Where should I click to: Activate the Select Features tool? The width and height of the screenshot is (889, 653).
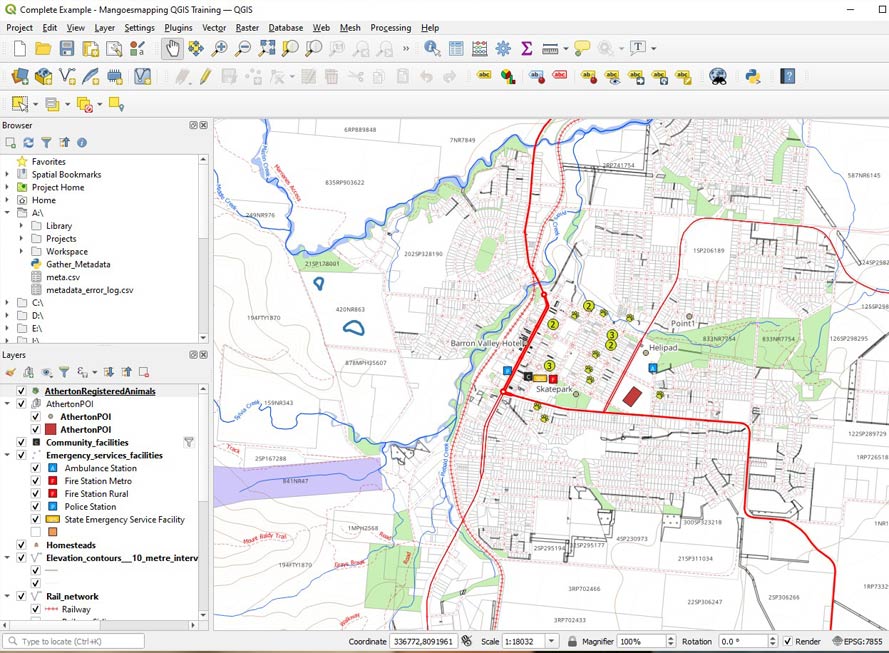[20, 104]
